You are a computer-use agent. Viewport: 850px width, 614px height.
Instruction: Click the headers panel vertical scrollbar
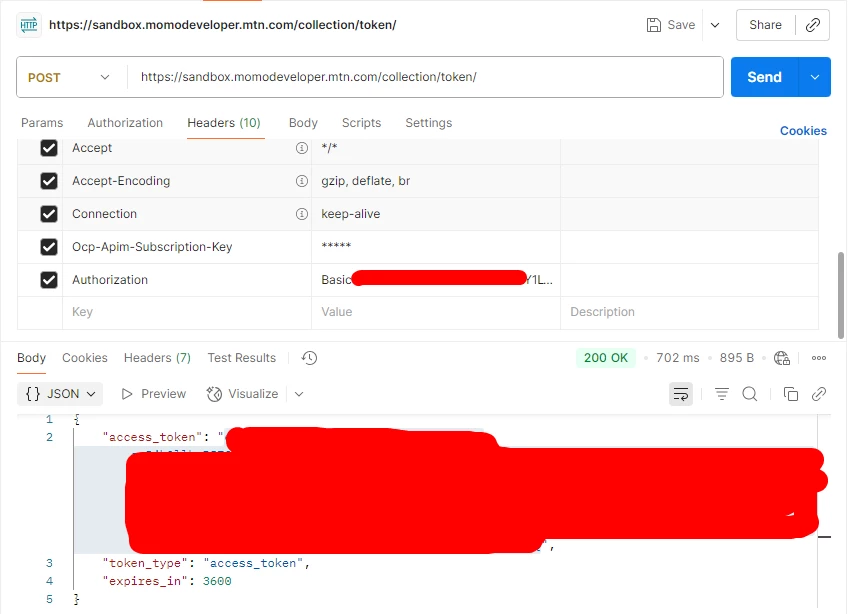pos(841,295)
